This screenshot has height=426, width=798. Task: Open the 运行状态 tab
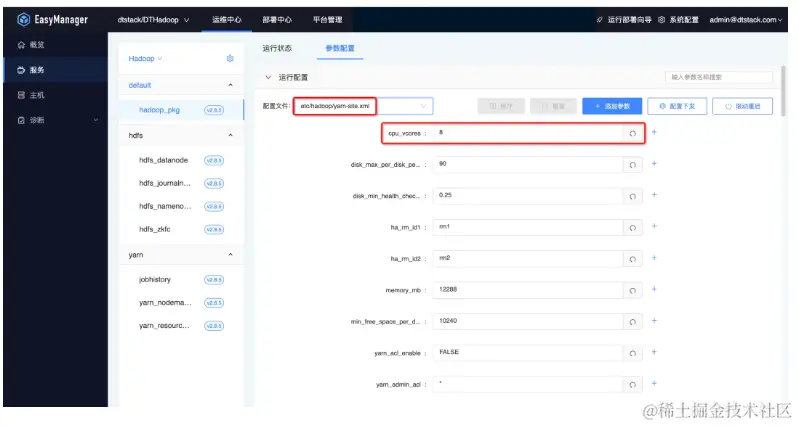click(x=277, y=48)
